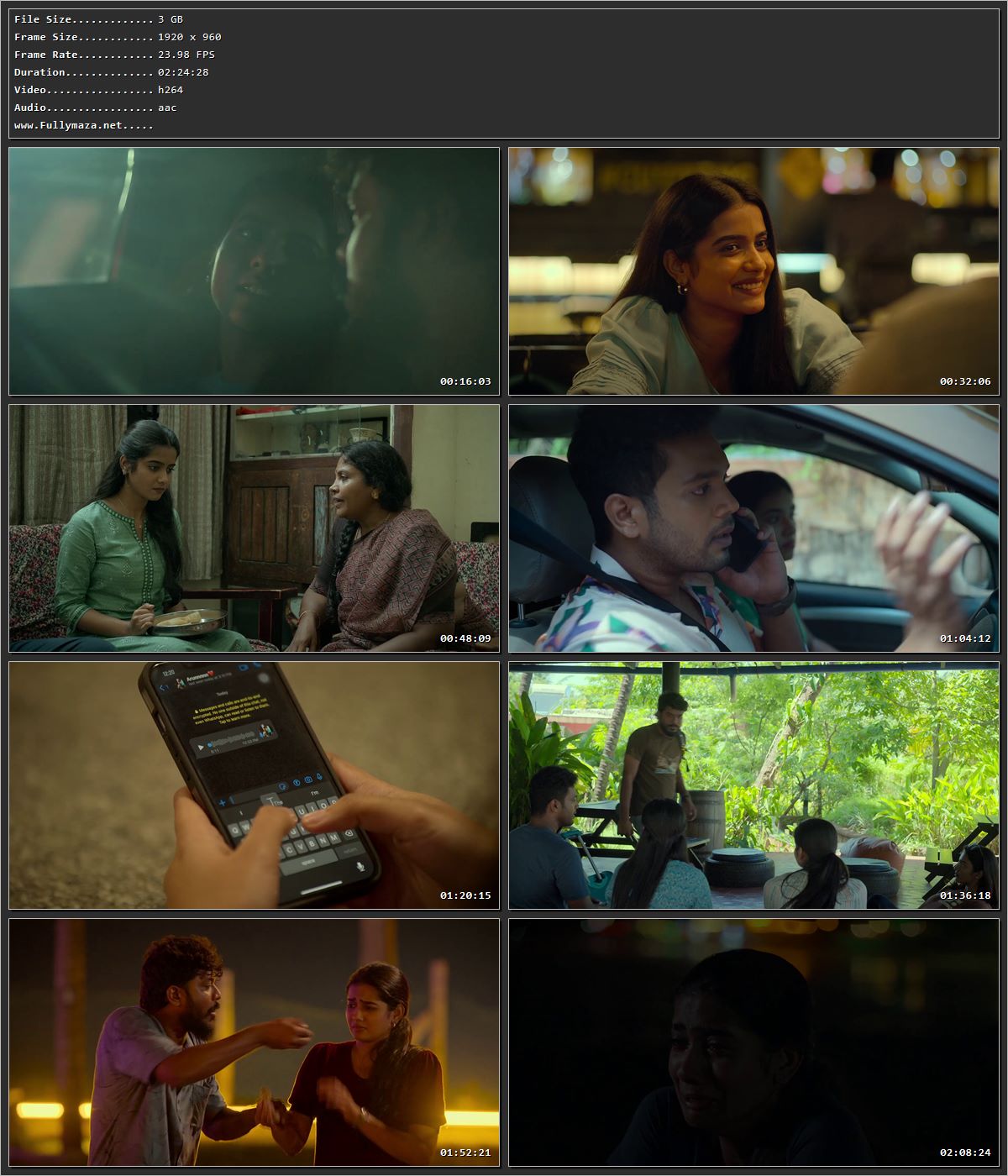Select the Duration value 02:24:28
Viewport: 1008px width, 1176px height.
(x=183, y=72)
